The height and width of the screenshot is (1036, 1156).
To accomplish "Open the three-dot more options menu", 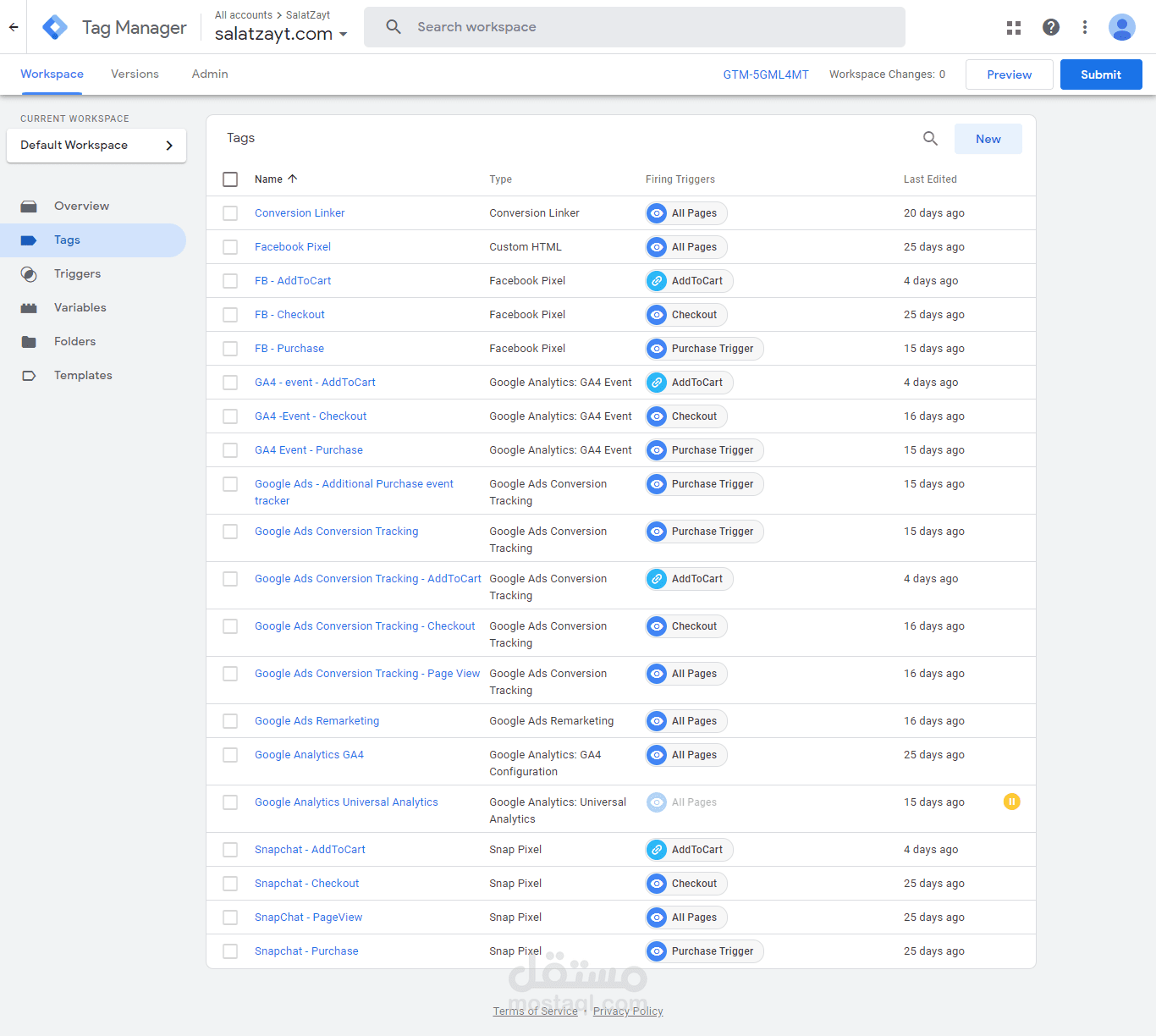I will tap(1085, 27).
